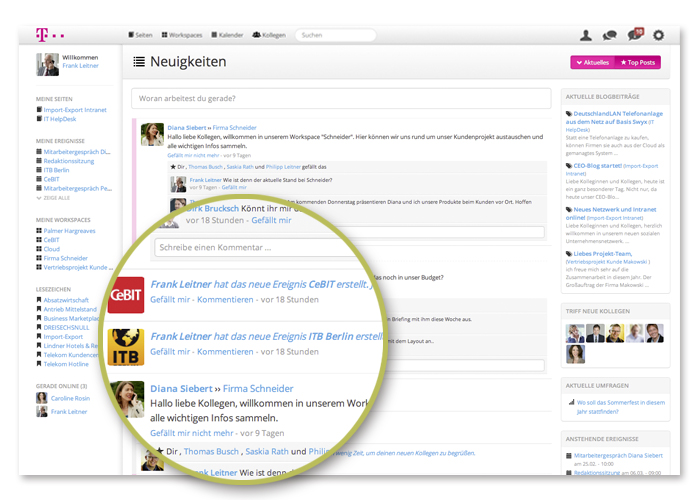The width and height of the screenshot is (700, 500).
Task: Click the ITB event logo thumbnail
Action: click(x=126, y=347)
